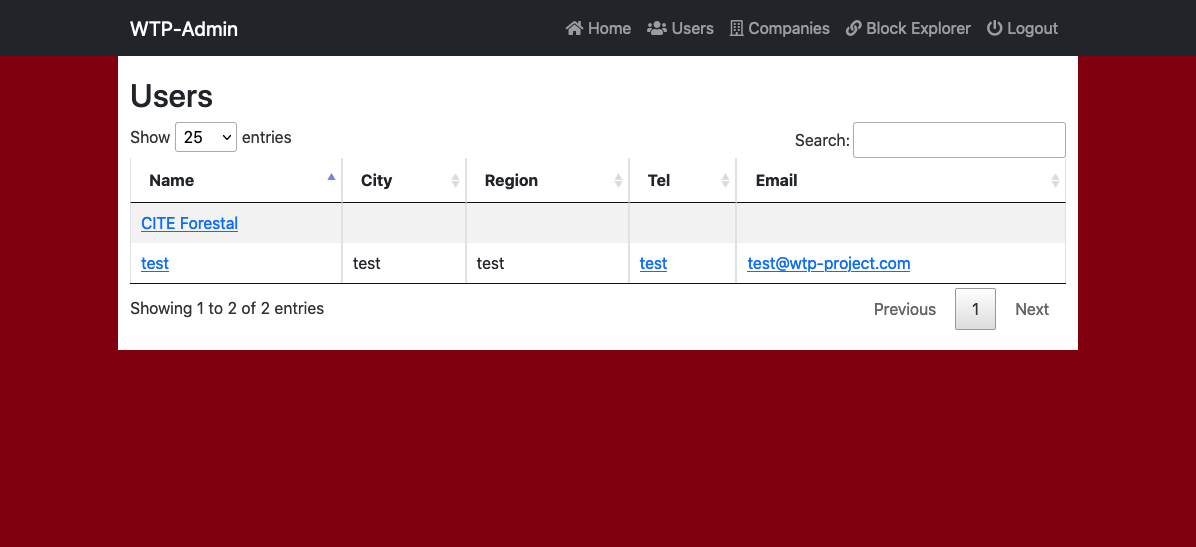Viewport: 1196px width, 547px height.
Task: Select the Logout navbar label
Action: click(1032, 28)
